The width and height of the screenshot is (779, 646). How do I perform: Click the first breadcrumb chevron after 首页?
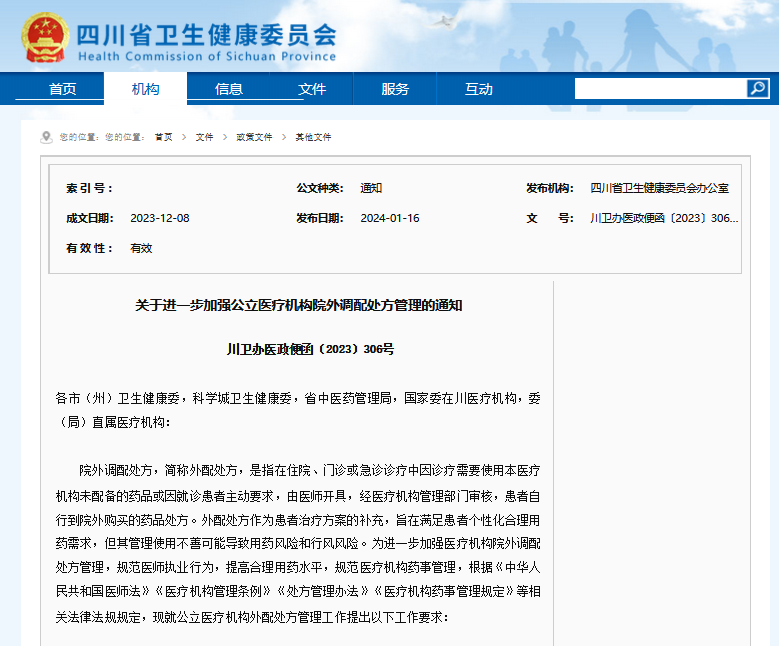click(x=184, y=137)
